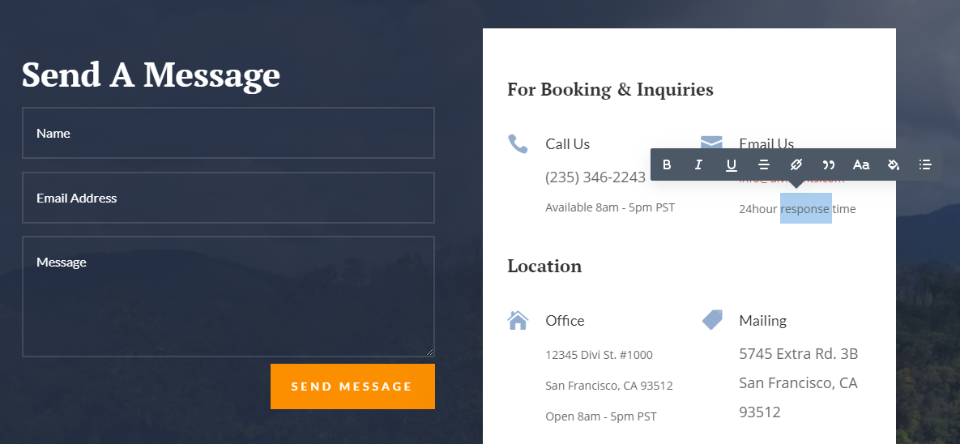Open text alignment options in toolbar
The image size is (960, 444).
point(764,165)
